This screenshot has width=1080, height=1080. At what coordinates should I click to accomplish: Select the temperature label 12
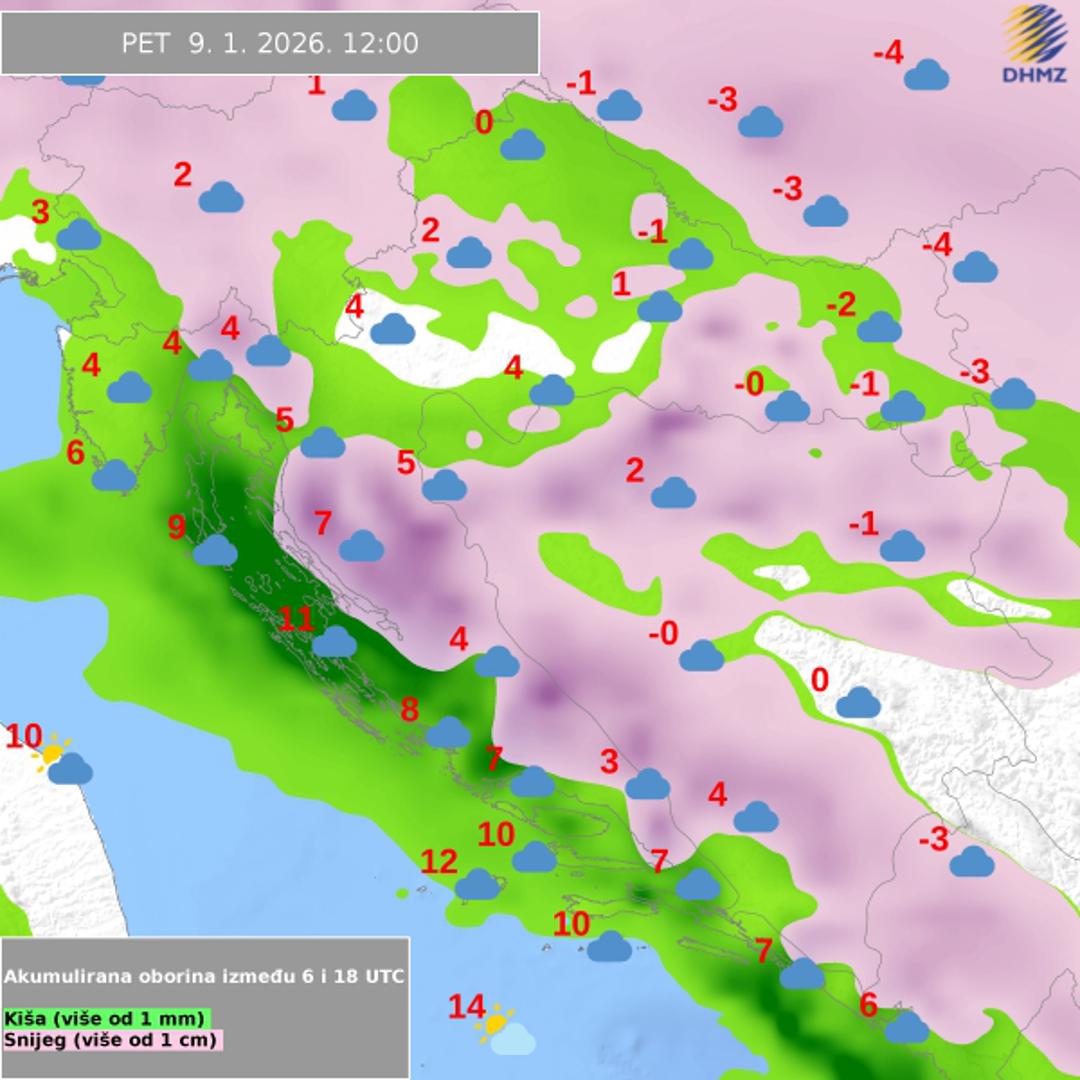pos(438,861)
